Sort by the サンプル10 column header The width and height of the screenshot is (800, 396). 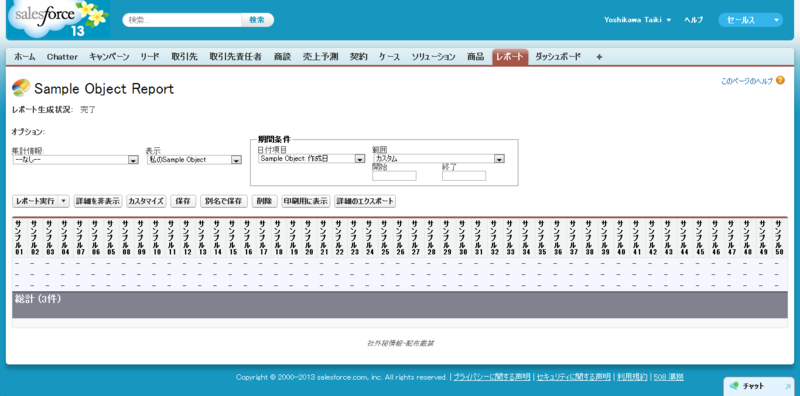tap(157, 237)
